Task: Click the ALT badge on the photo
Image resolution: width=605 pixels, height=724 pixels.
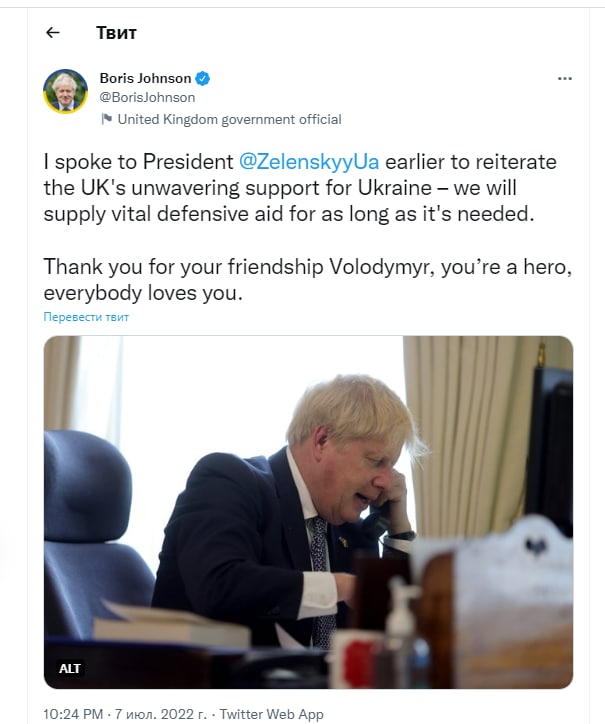Action: (x=70, y=668)
